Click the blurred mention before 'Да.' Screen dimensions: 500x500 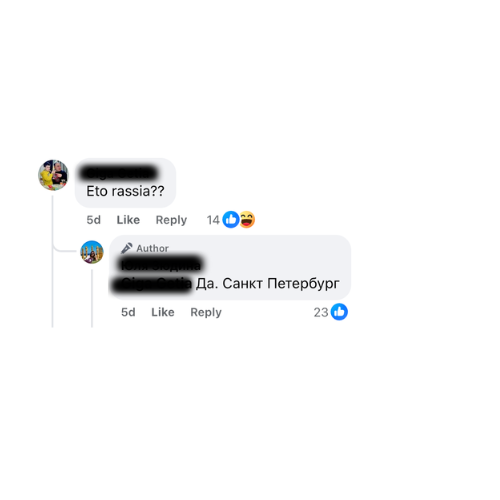(x=152, y=284)
